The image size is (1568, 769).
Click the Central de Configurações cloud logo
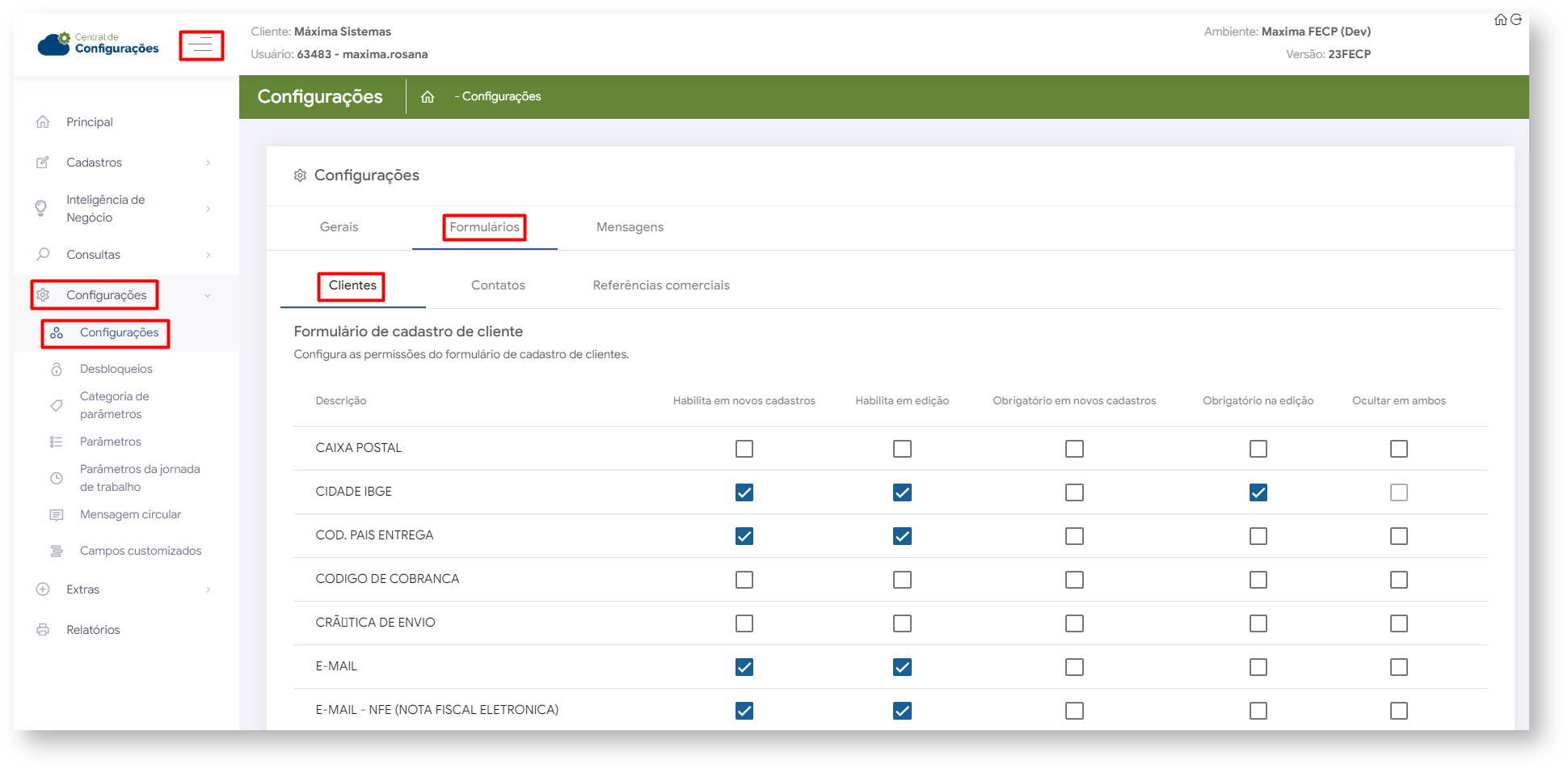(54, 44)
